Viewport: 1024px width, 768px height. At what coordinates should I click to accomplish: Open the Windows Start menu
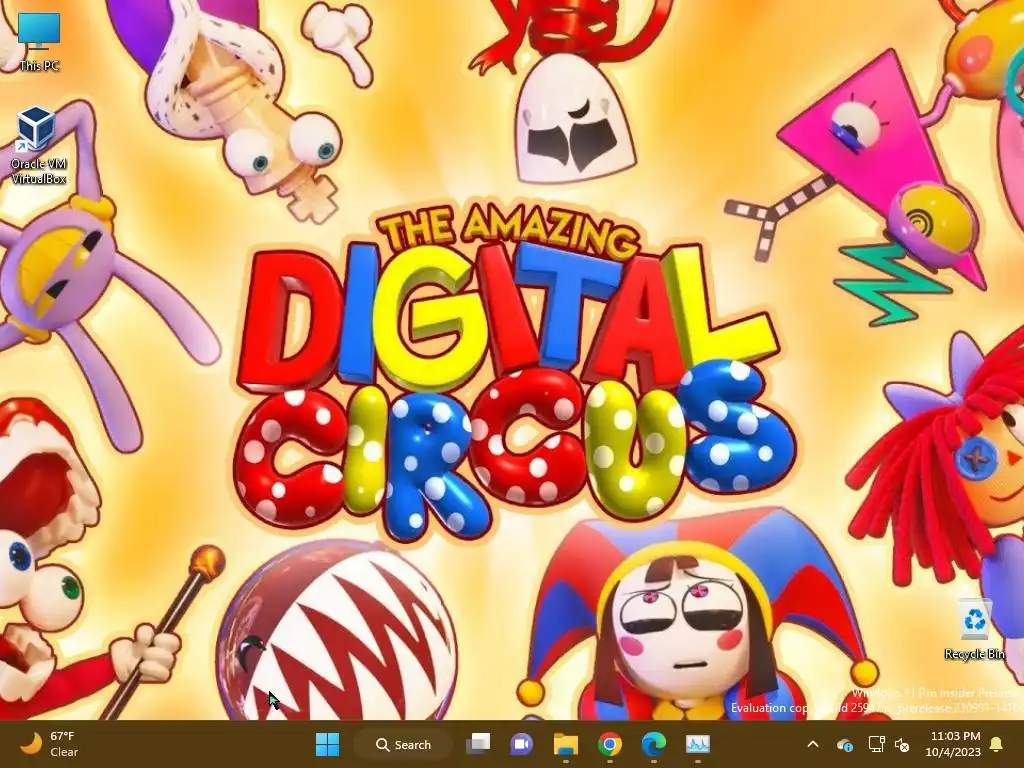pyautogui.click(x=327, y=744)
